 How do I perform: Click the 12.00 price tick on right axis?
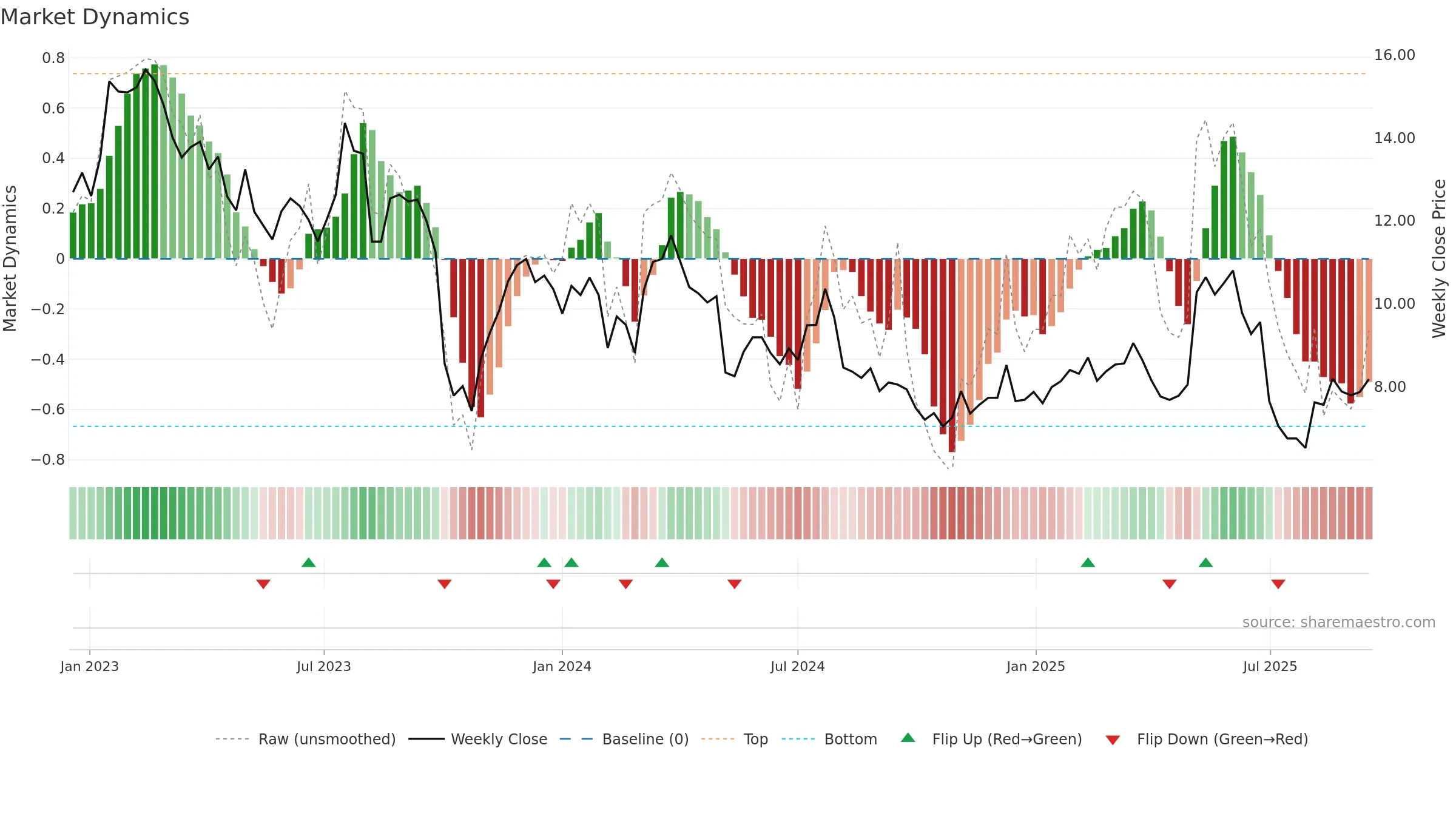click(1395, 221)
